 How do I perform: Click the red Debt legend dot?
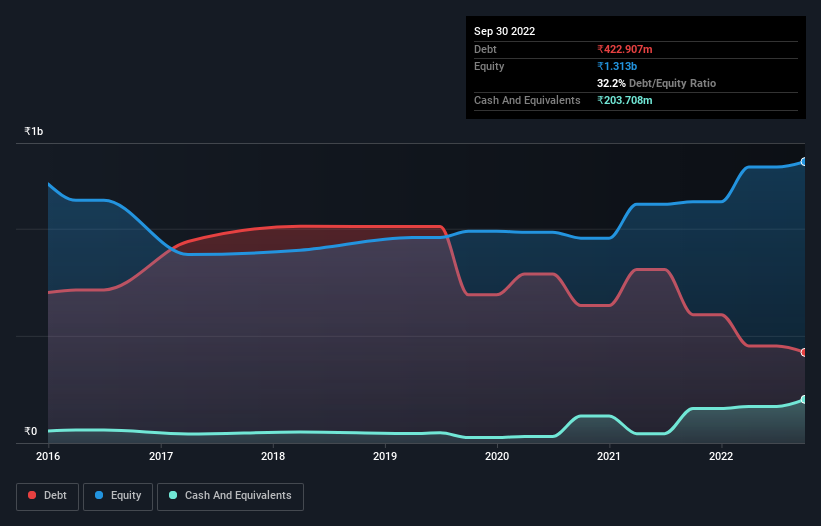(32, 495)
